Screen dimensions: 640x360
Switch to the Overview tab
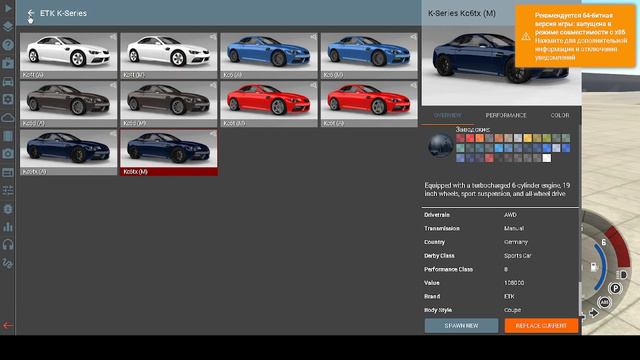tap(447, 116)
